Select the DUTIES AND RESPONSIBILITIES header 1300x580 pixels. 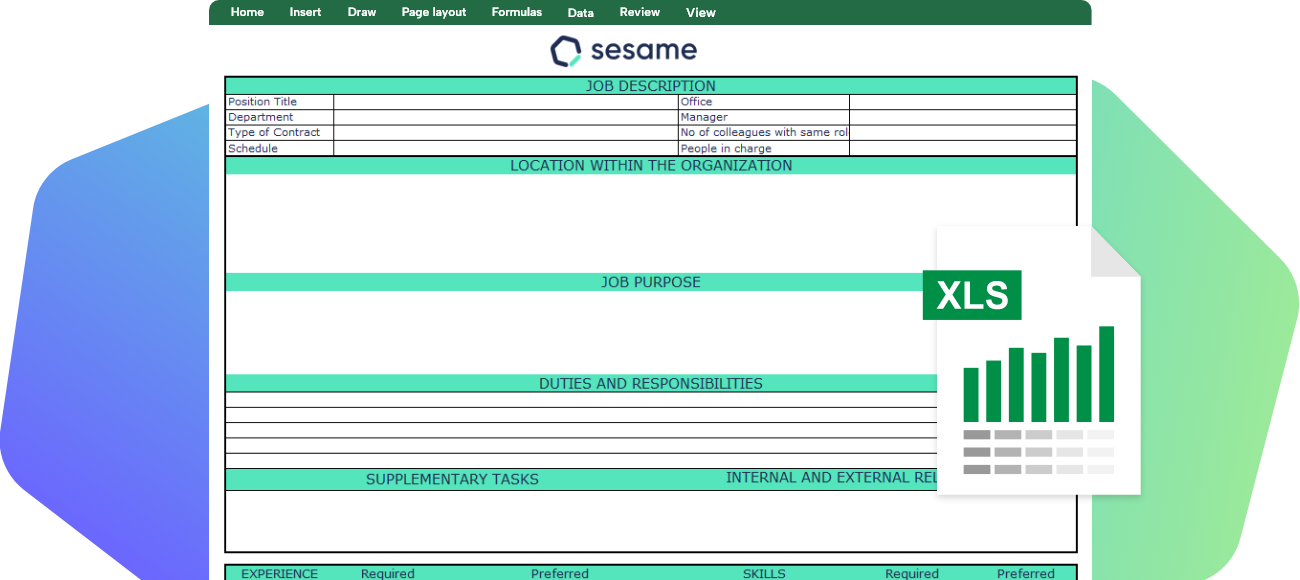click(x=652, y=383)
